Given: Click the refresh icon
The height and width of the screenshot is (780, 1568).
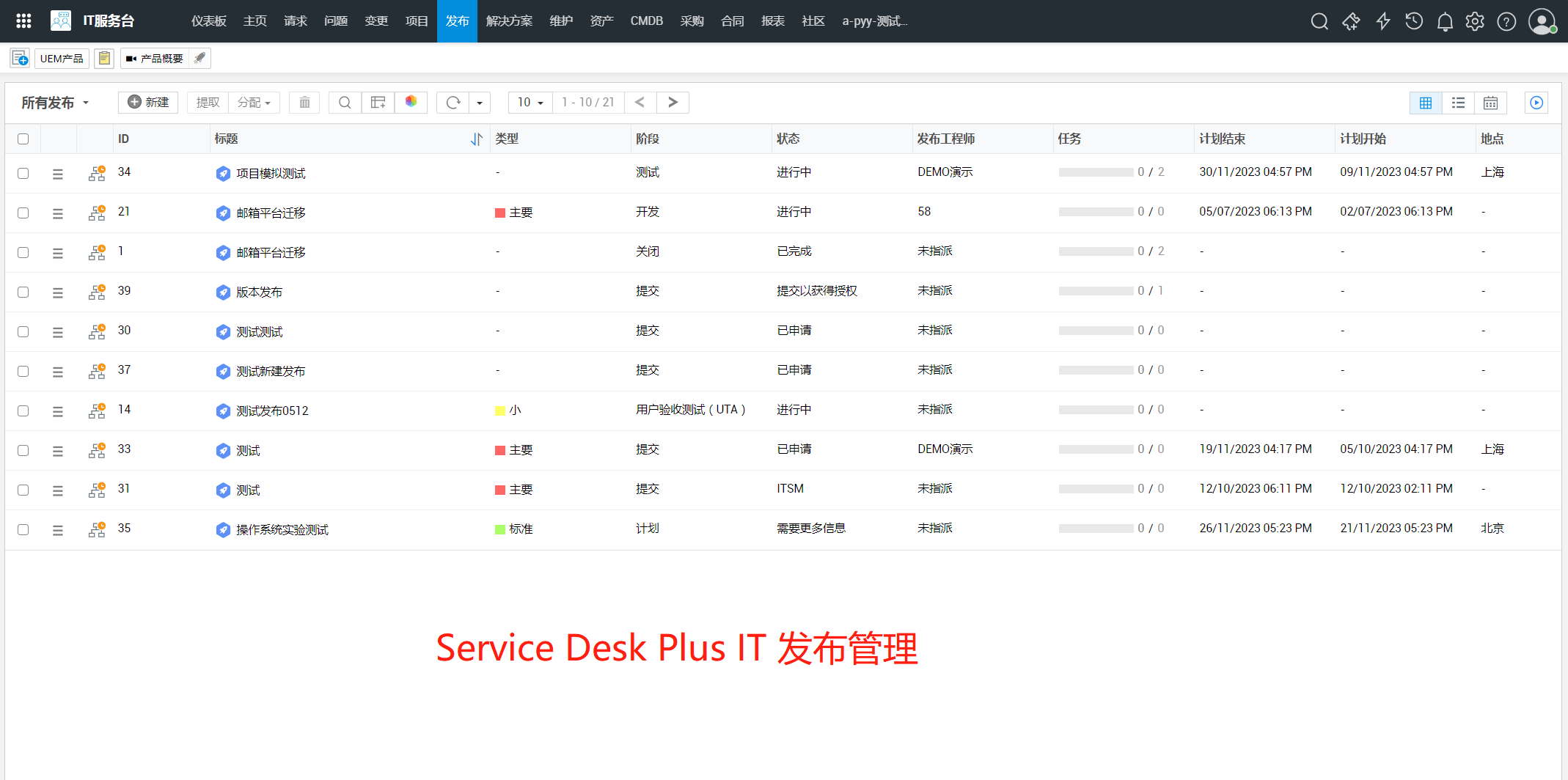Looking at the screenshot, I should pyautogui.click(x=453, y=103).
